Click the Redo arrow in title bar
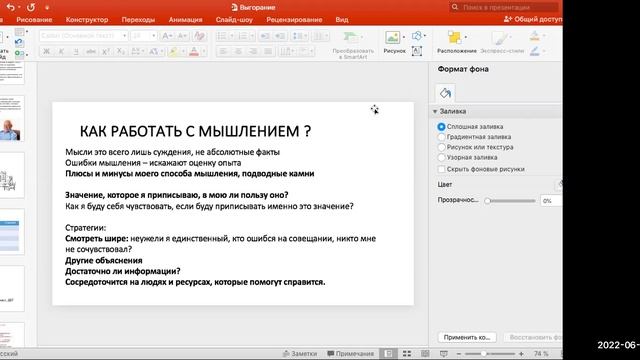The image size is (640, 360). (31, 7)
